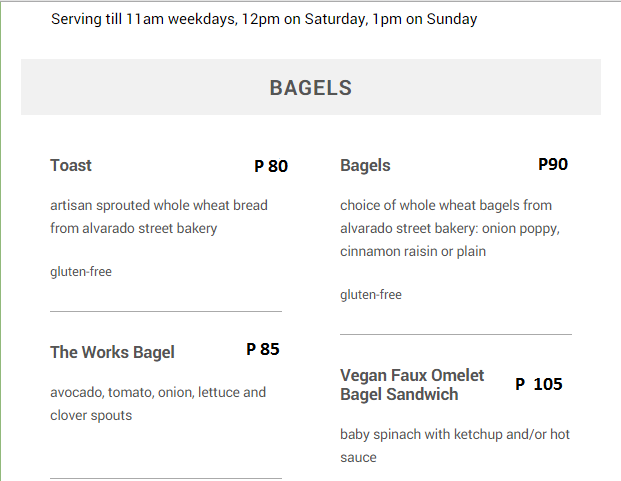Select the baby spinach with ketchup line
The height and width of the screenshot is (481, 621).
(x=455, y=435)
